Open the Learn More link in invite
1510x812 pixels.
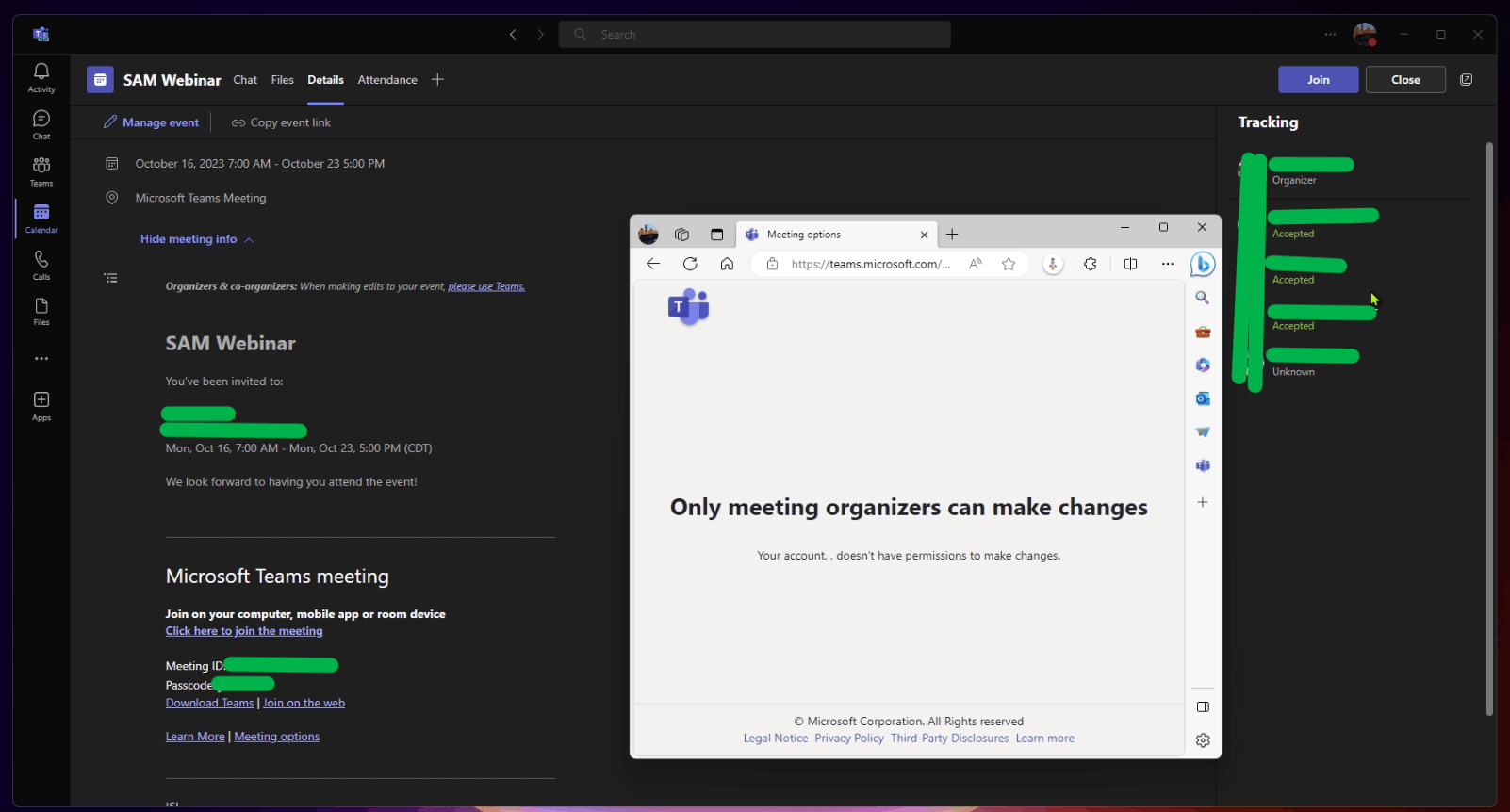[x=195, y=737]
